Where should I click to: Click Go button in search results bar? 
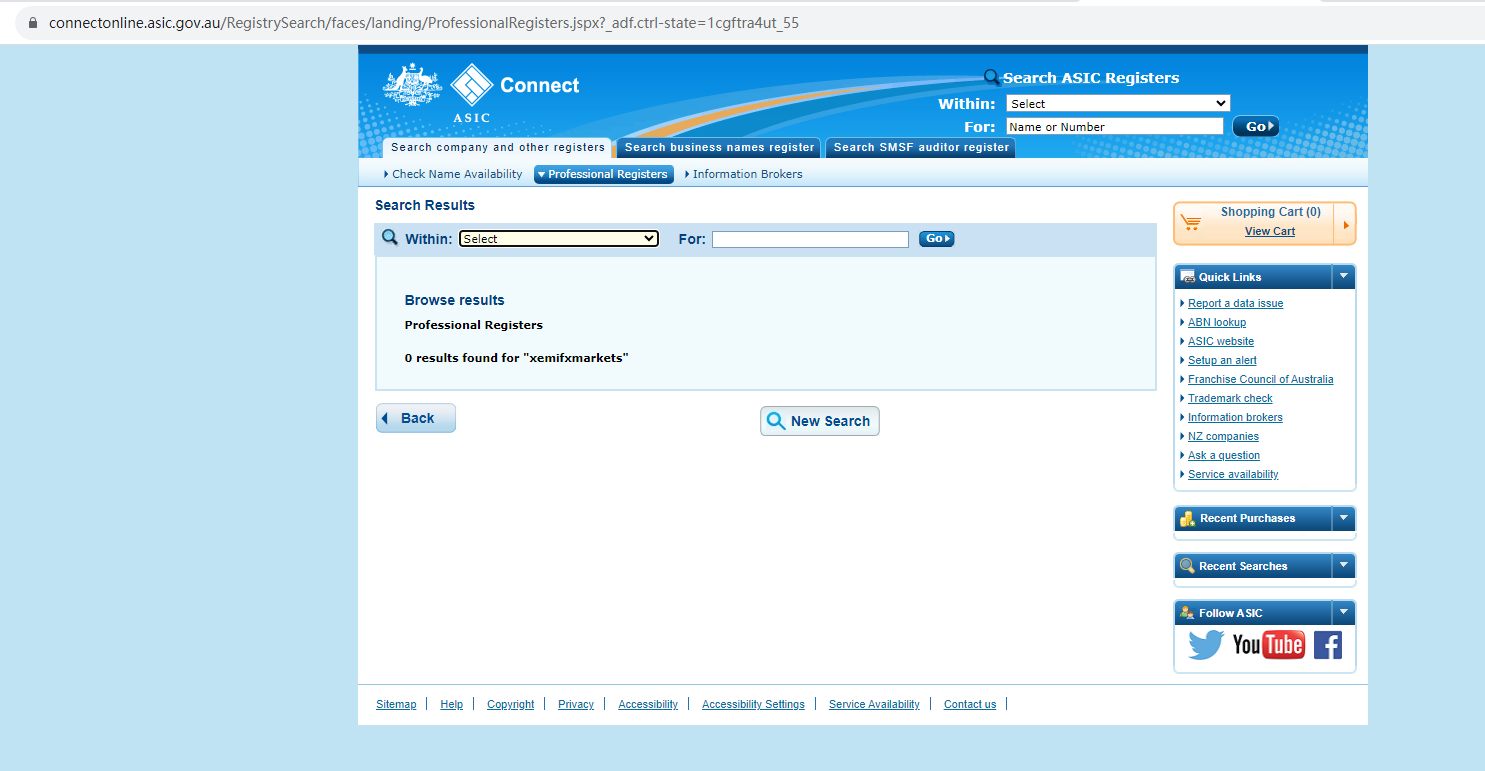click(937, 239)
